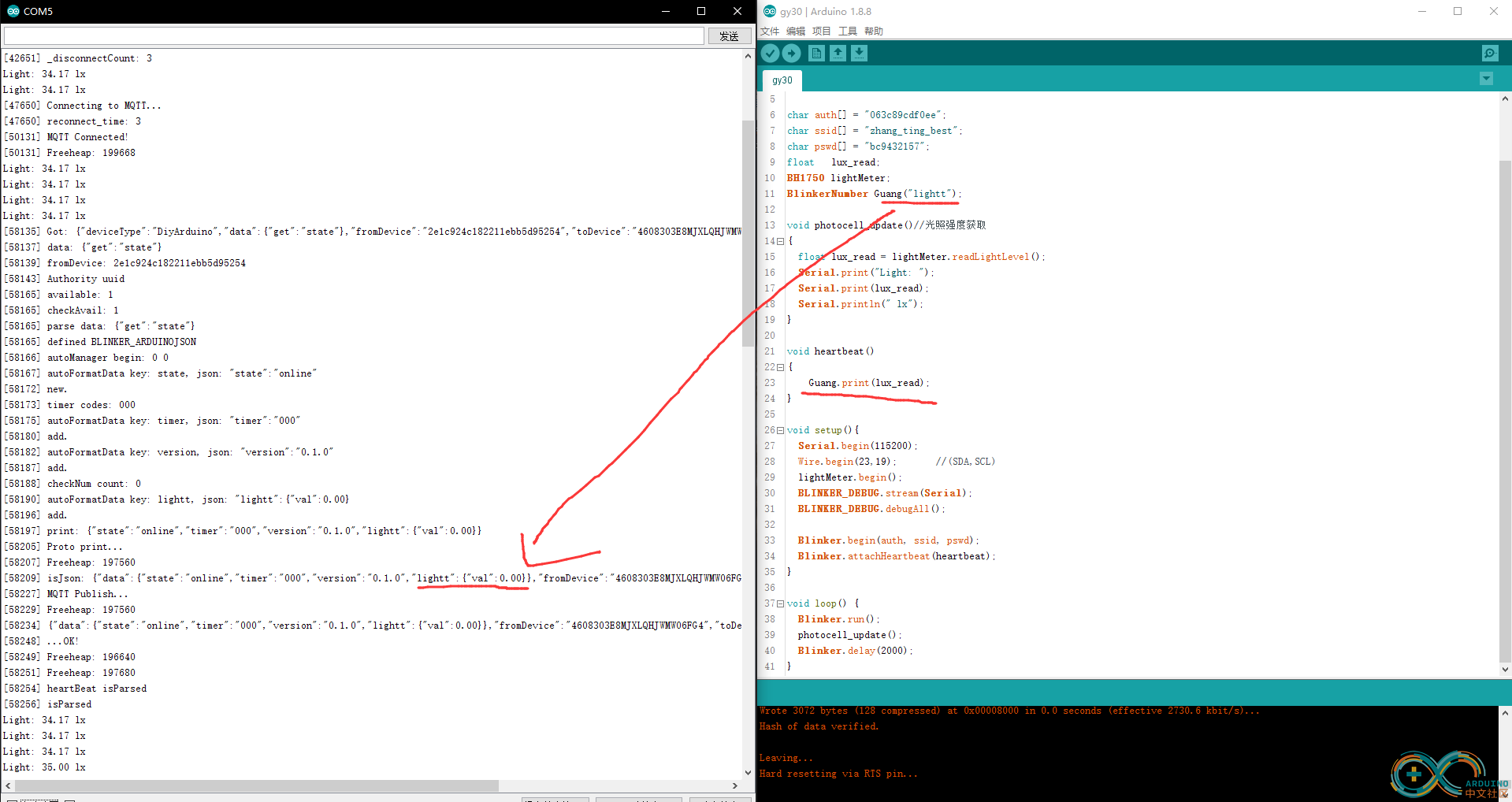Click COM5 horizontal scrollbar thumb

coord(257,785)
